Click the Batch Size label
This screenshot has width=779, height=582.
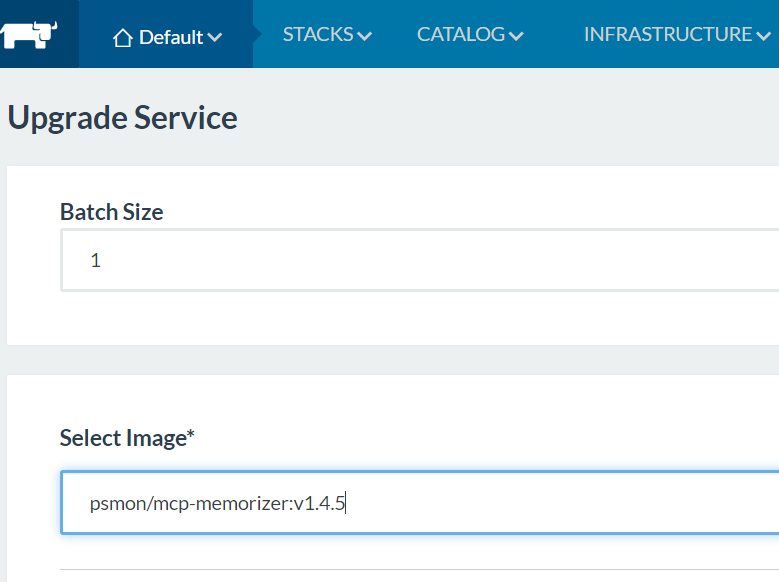tap(111, 212)
